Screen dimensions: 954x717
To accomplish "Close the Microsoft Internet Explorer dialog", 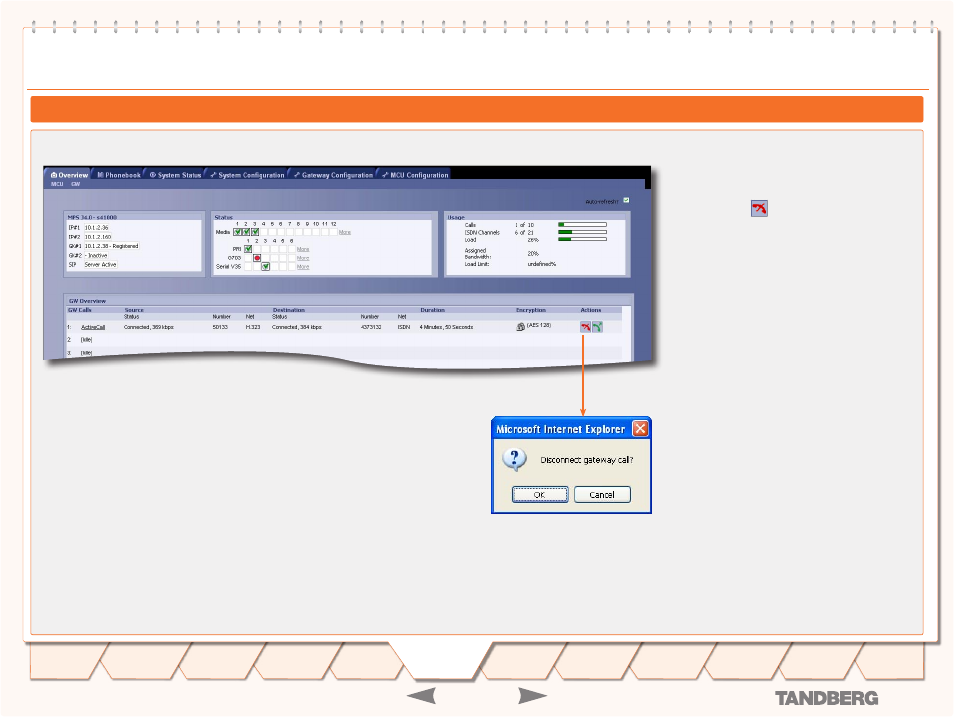I will (x=640, y=429).
